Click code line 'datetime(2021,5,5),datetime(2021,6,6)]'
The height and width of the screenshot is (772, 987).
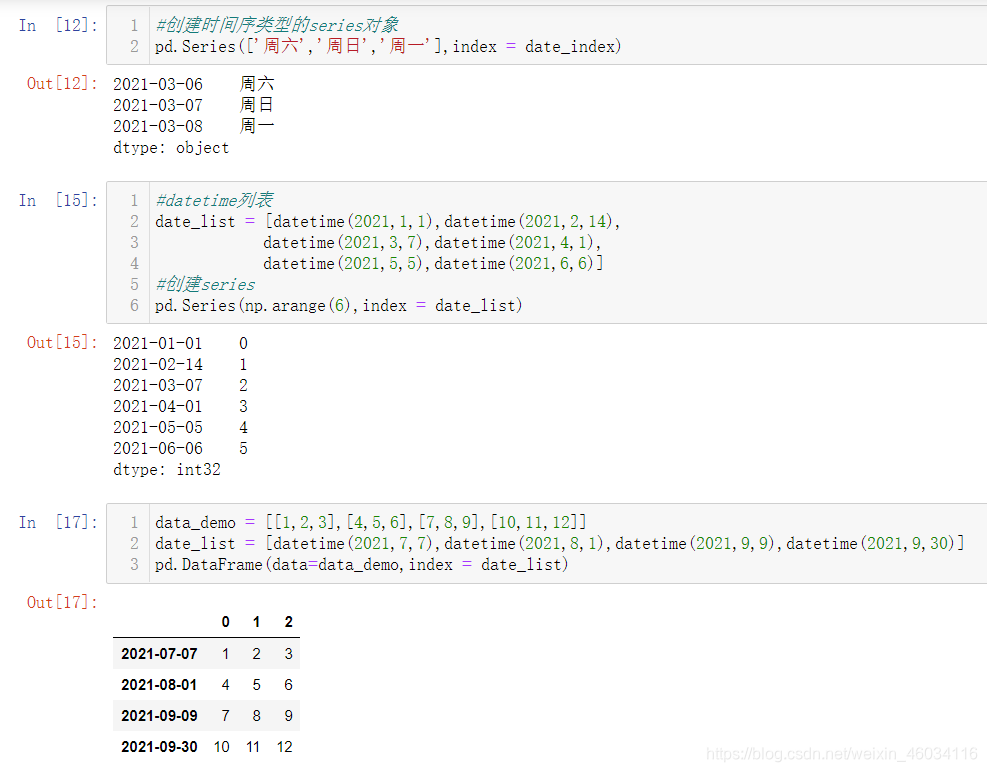[x=433, y=263]
